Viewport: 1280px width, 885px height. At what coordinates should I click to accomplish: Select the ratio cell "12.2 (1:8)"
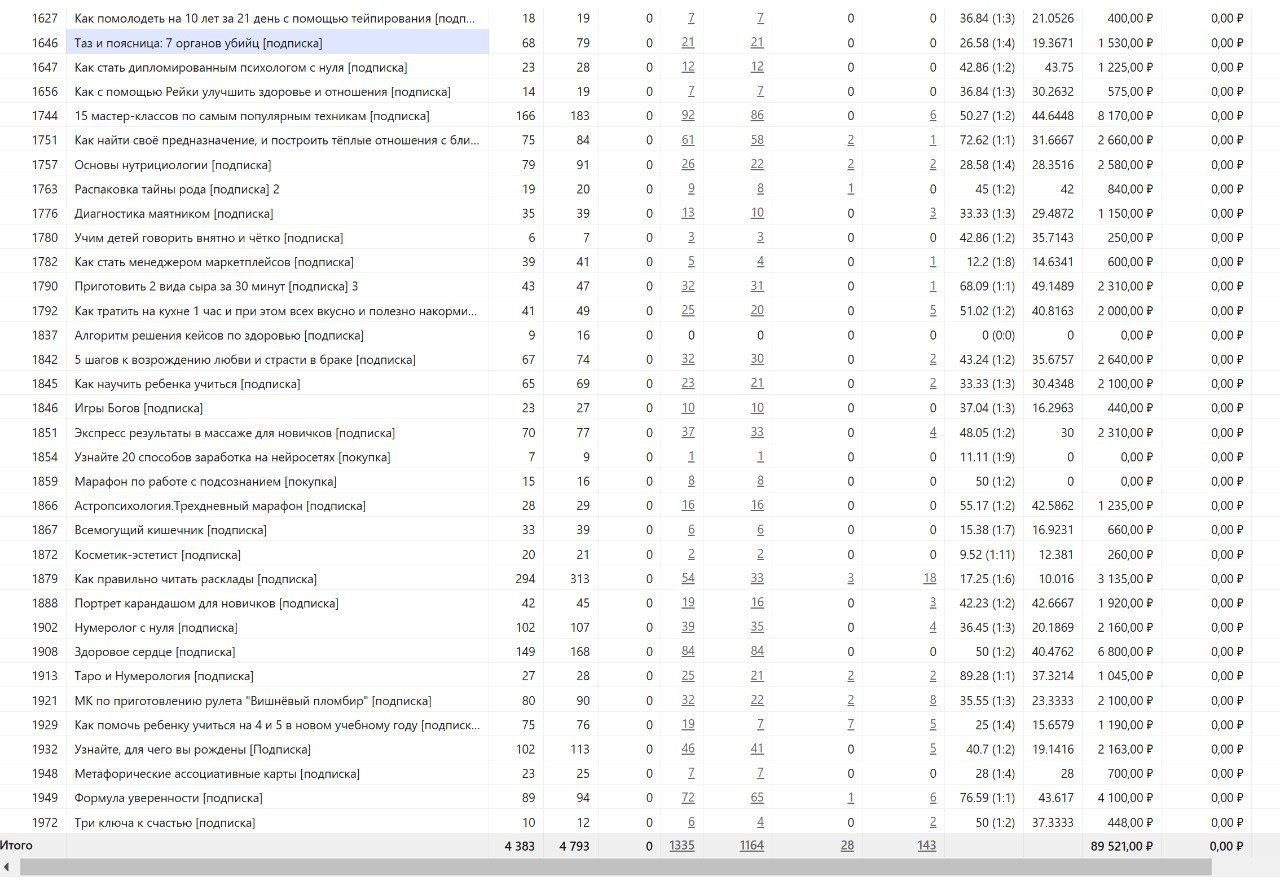[x=989, y=262]
